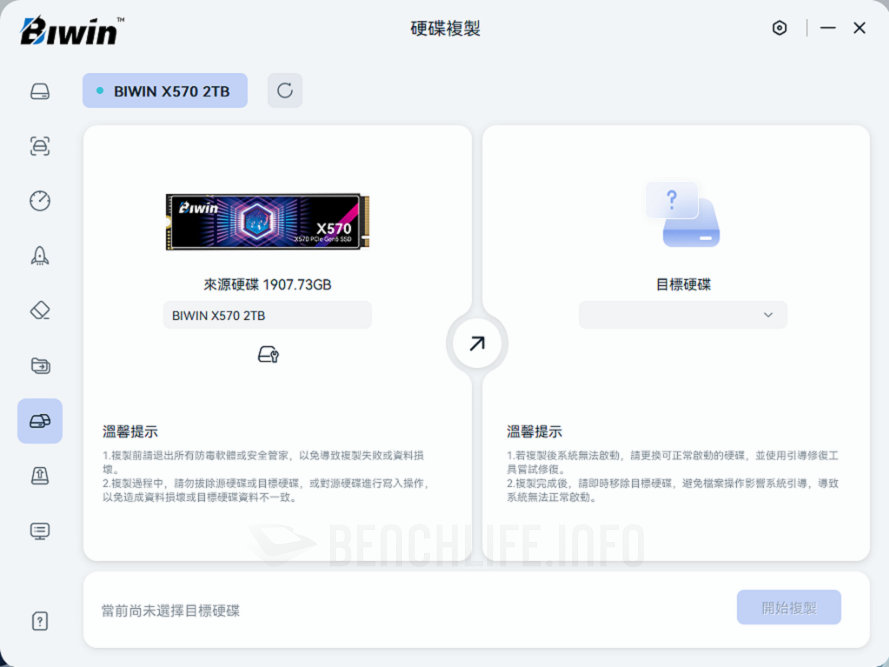
Task: Open the disk scan sidebar icon
Action: [40, 146]
